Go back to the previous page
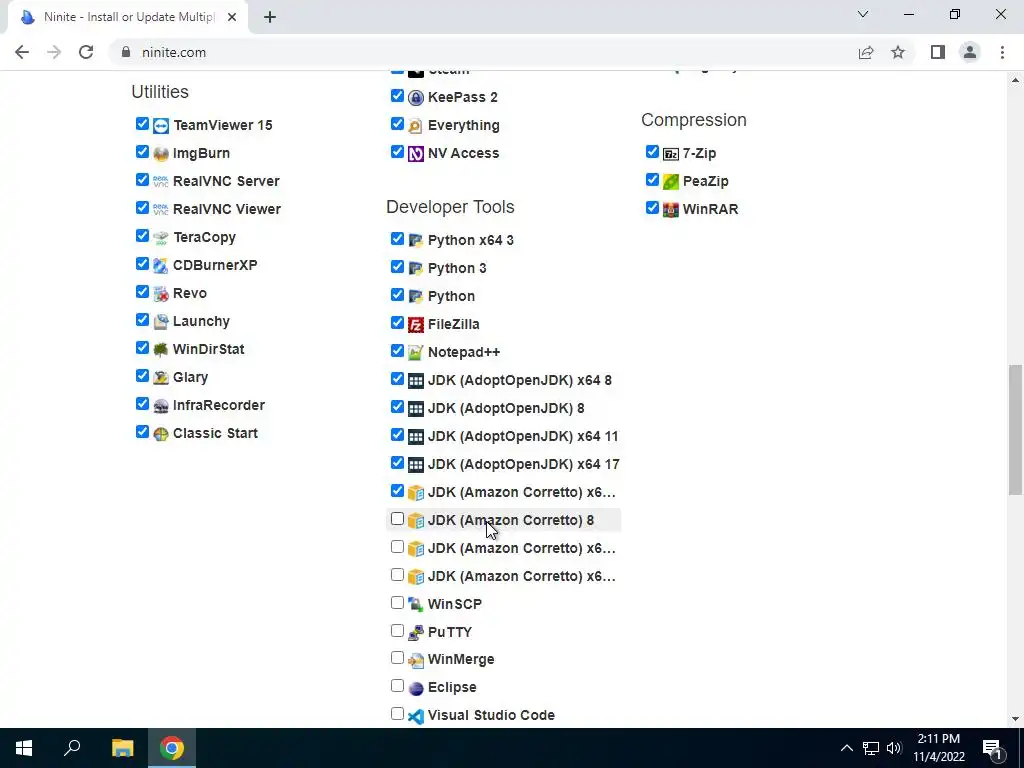The height and width of the screenshot is (768, 1024). point(22,52)
